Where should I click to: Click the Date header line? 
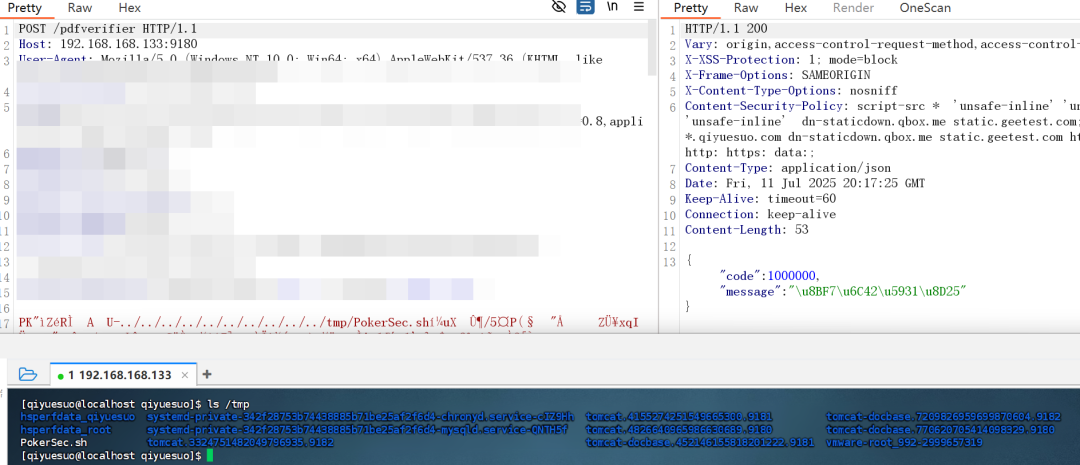coord(804,183)
